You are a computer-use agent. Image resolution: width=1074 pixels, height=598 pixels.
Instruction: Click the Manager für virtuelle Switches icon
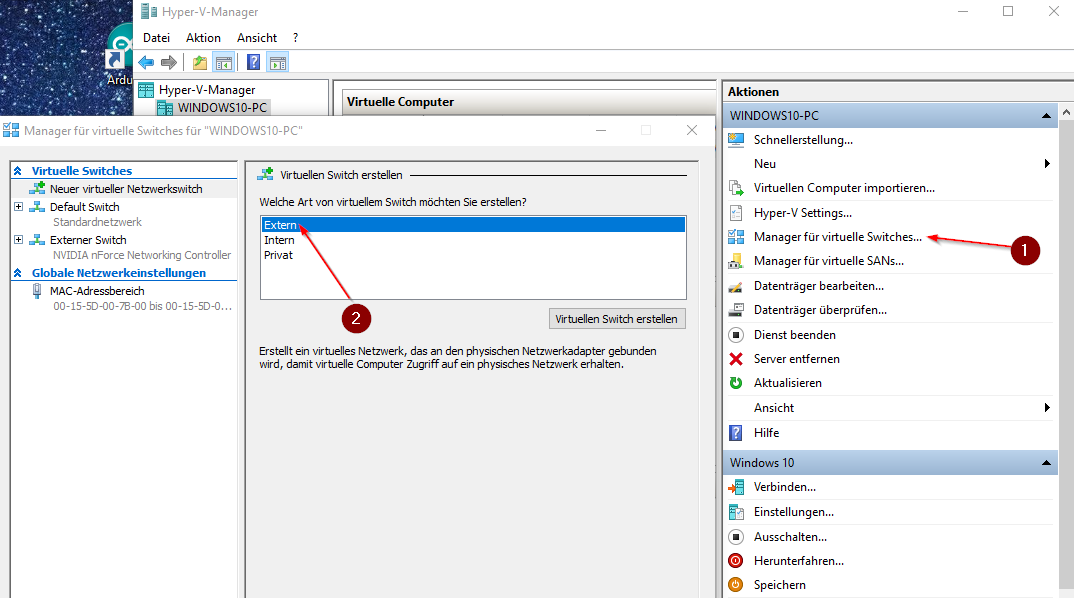coord(736,236)
